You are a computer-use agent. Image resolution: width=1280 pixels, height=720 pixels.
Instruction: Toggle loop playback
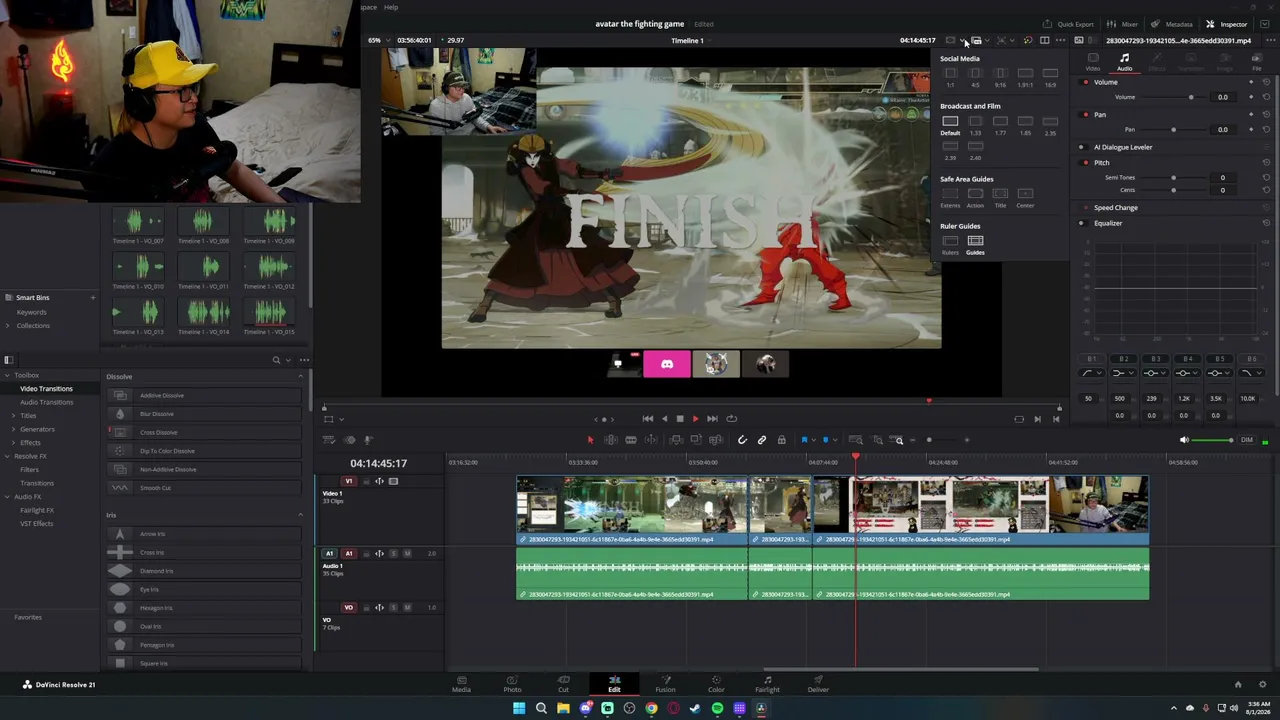(731, 419)
